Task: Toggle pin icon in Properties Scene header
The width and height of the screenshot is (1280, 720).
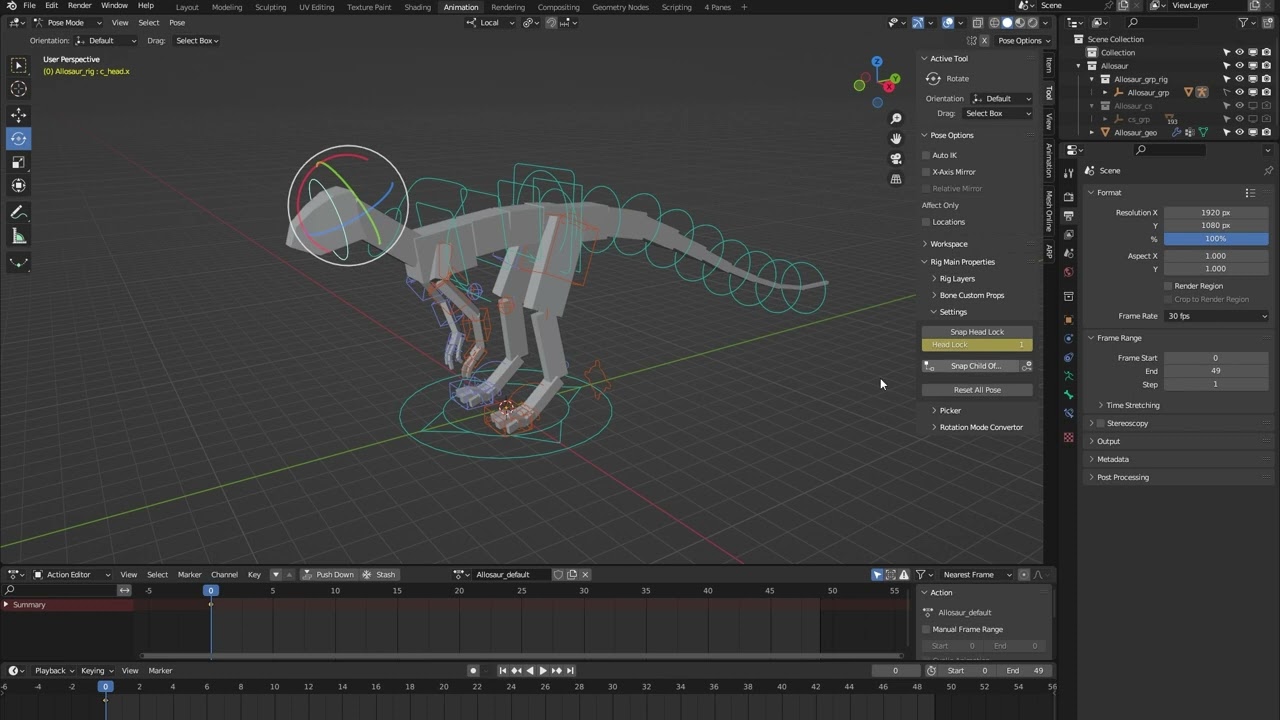Action: pyautogui.click(x=1268, y=170)
